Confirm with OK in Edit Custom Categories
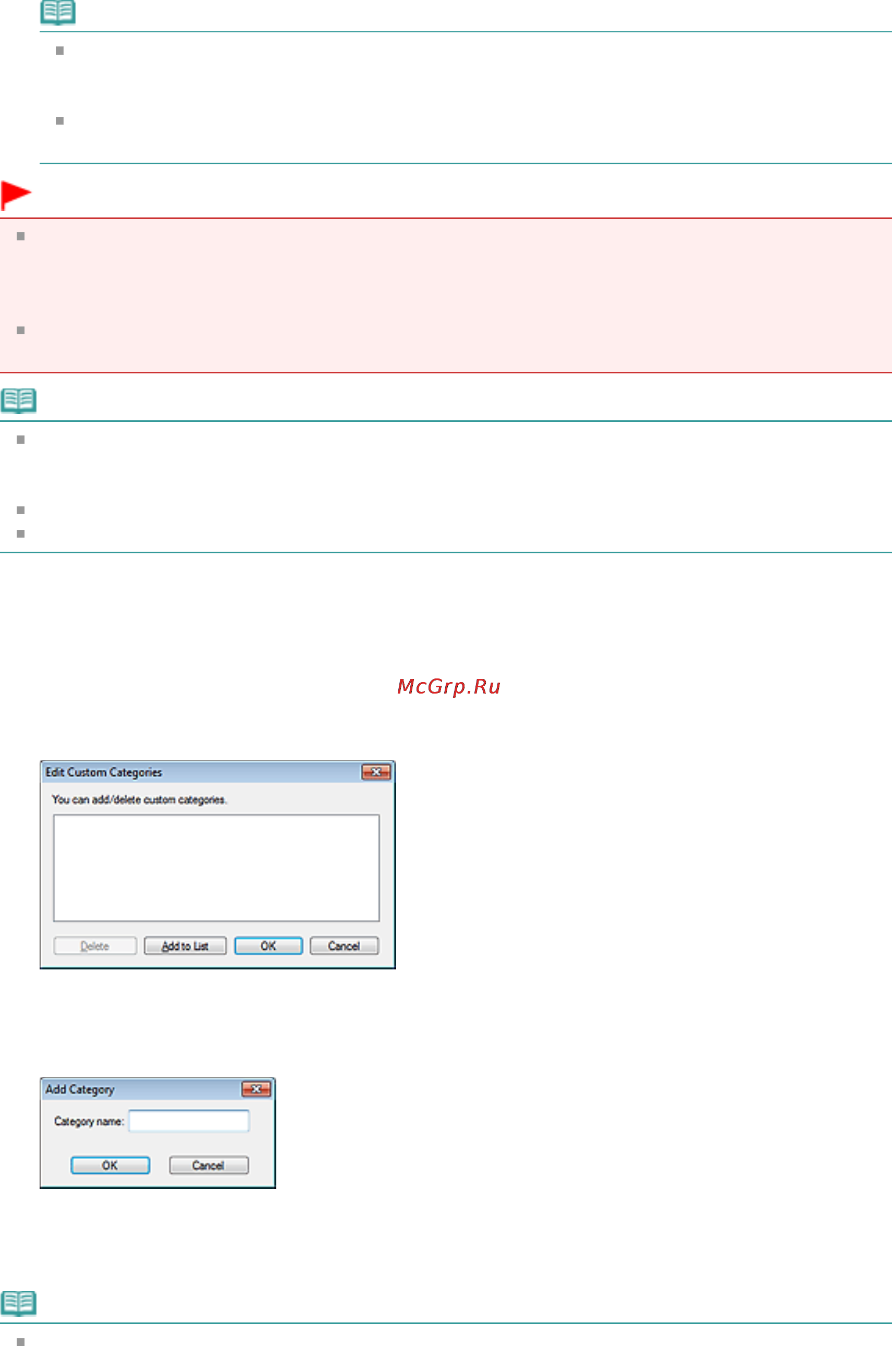The height and width of the screenshot is (1372, 892). pyautogui.click(x=268, y=946)
